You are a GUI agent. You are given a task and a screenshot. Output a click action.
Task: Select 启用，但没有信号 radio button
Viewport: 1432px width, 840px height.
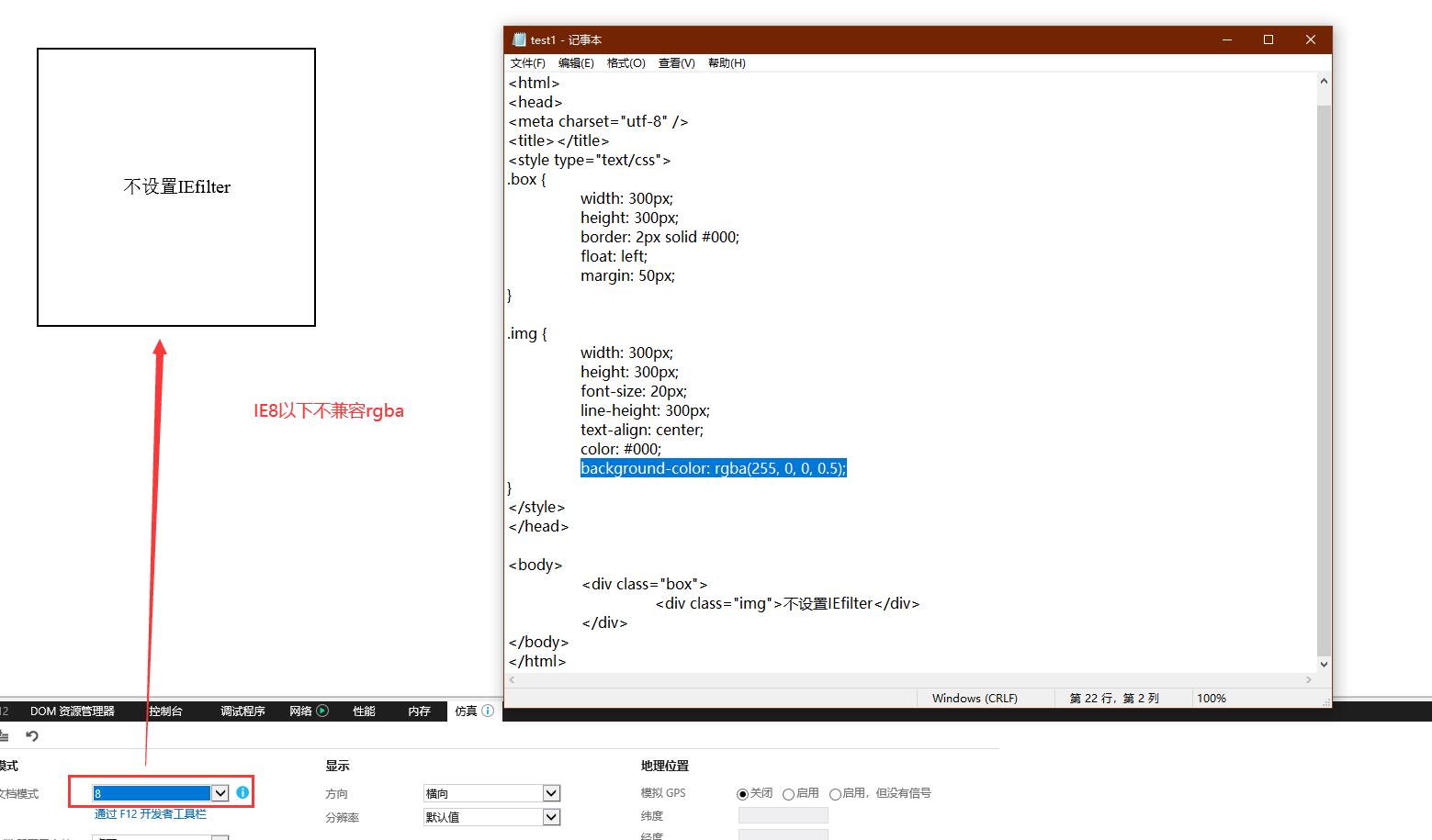coord(835,794)
